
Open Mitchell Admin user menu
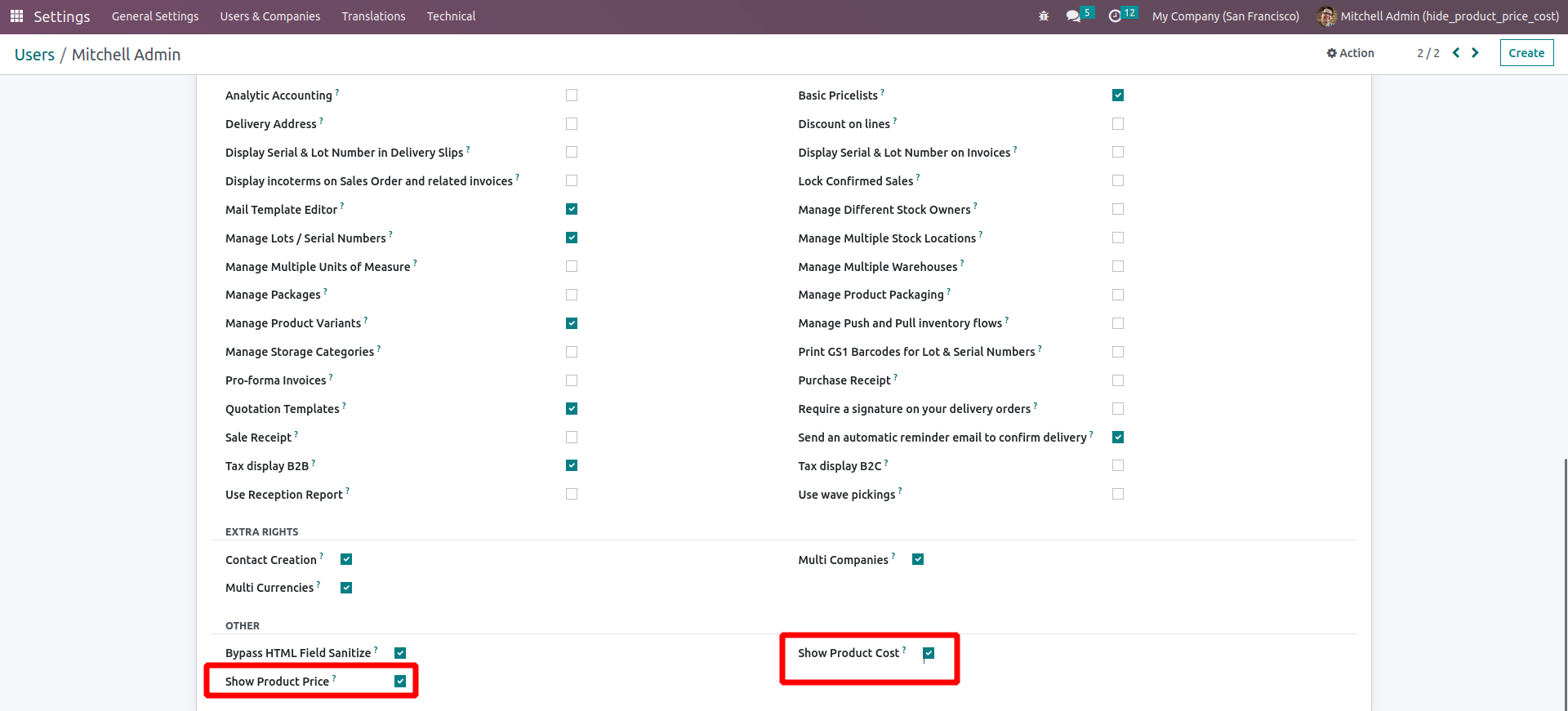[1438, 16]
